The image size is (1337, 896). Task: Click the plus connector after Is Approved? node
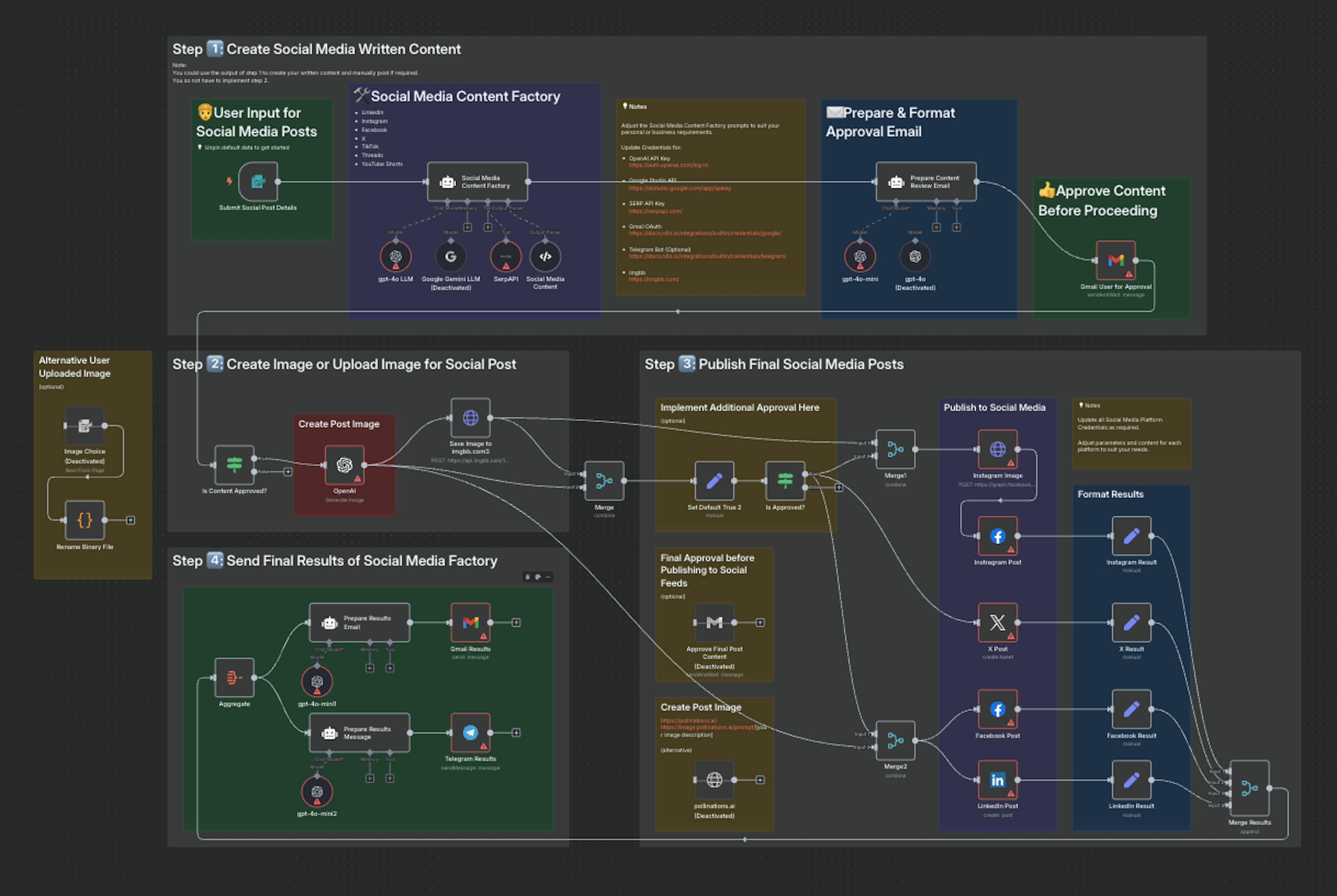point(839,488)
